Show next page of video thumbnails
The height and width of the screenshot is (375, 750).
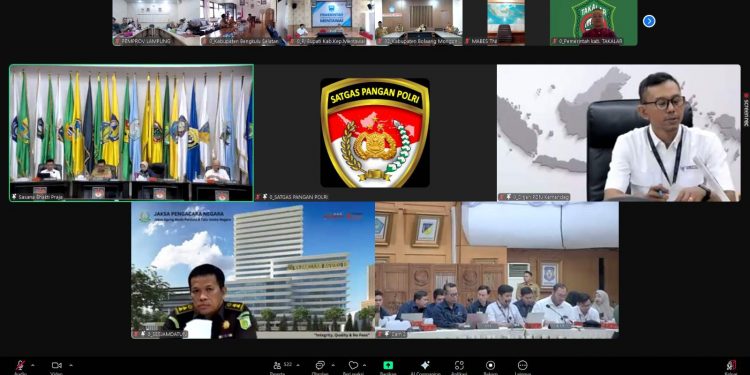click(649, 21)
